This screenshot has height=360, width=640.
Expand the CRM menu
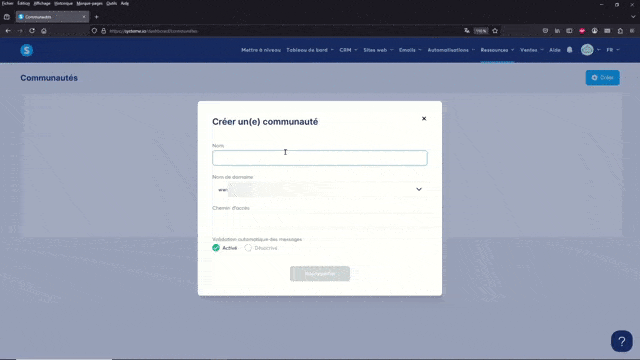pyautogui.click(x=348, y=50)
